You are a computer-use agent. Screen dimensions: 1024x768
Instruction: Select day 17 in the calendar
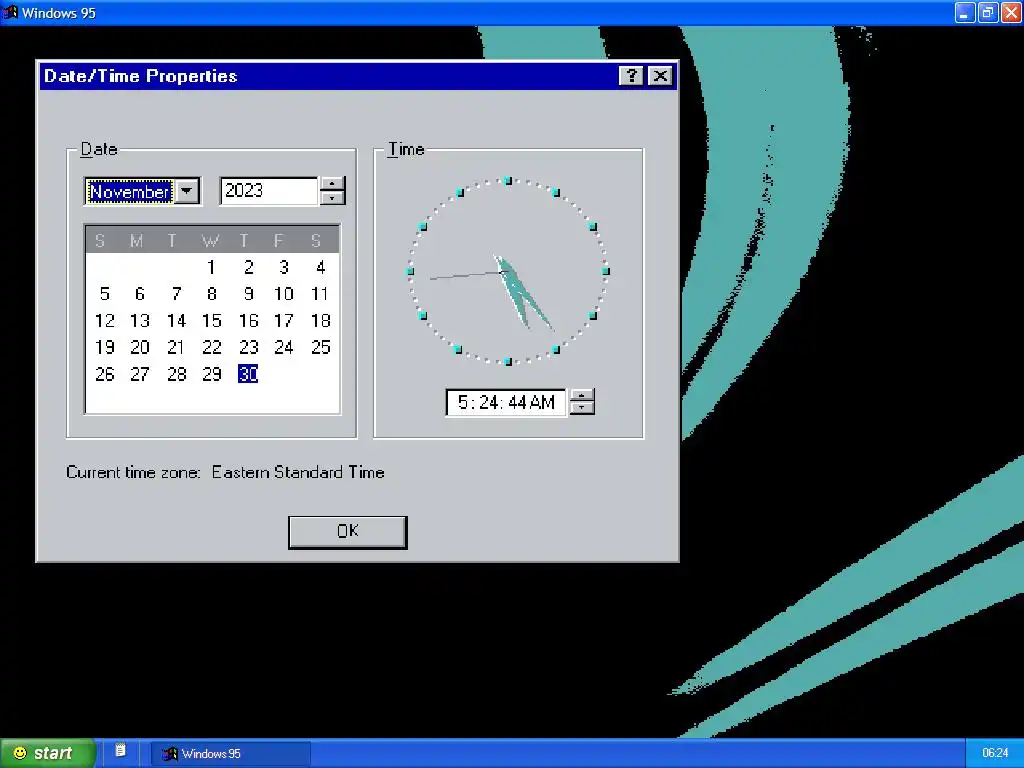pos(283,321)
